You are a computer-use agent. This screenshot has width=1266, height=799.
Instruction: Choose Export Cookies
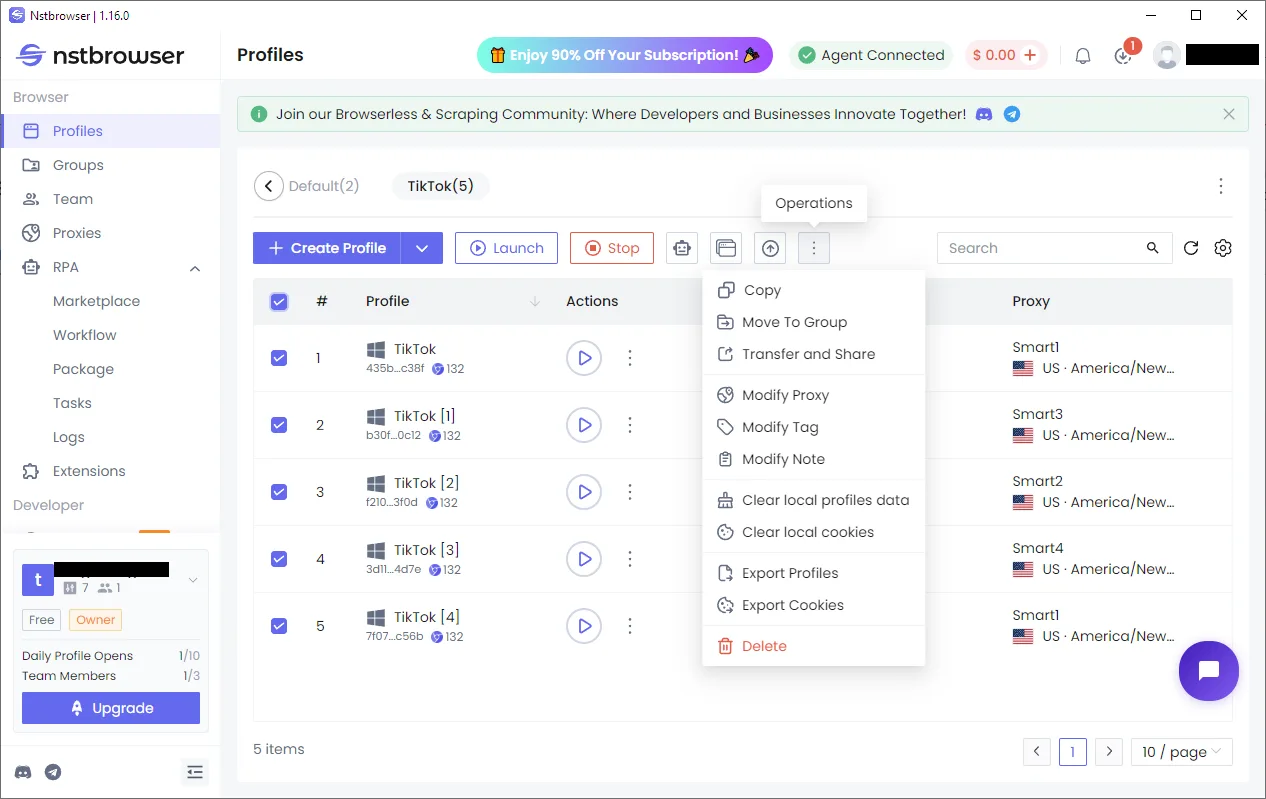pos(813,605)
